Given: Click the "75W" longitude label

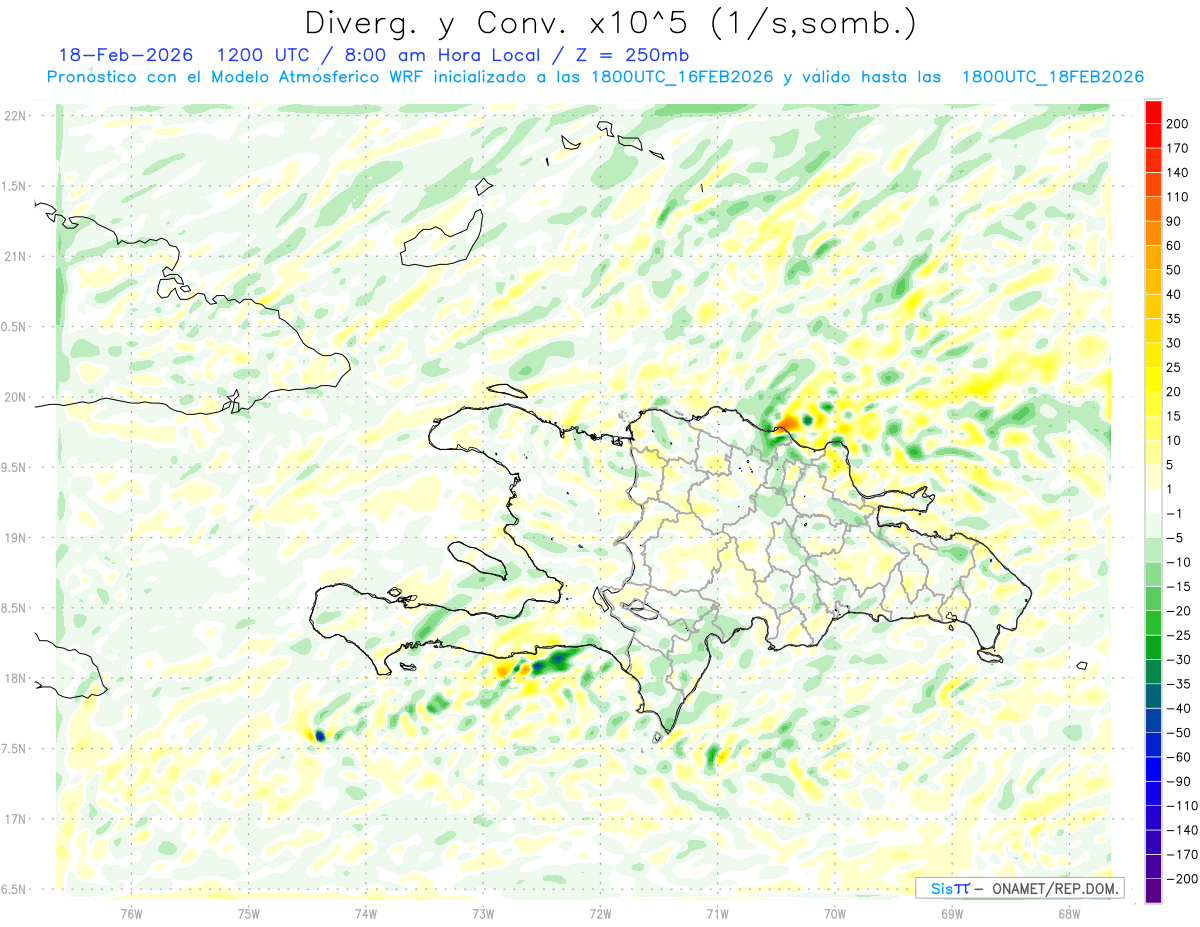Looking at the screenshot, I should (x=248, y=913).
